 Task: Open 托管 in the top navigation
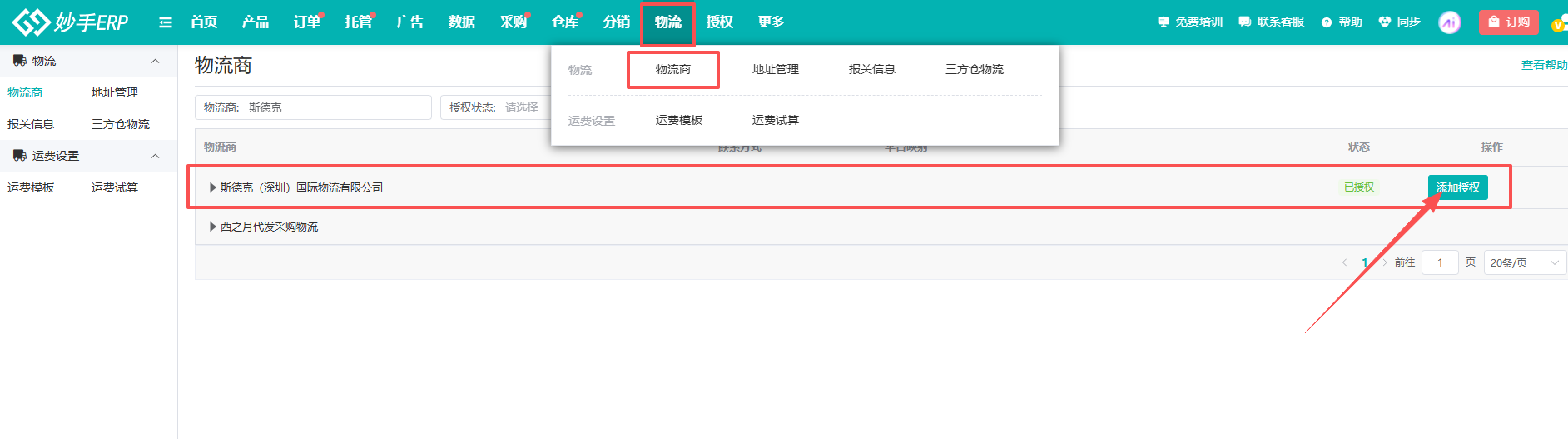coord(359,22)
